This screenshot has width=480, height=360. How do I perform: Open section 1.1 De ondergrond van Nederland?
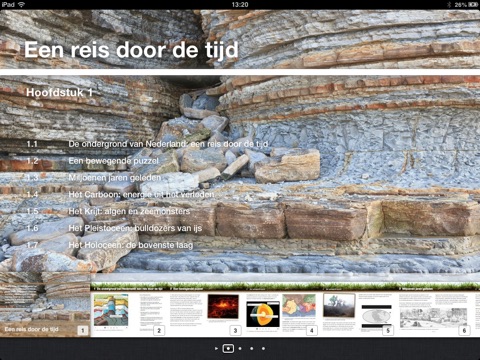[x=147, y=144]
